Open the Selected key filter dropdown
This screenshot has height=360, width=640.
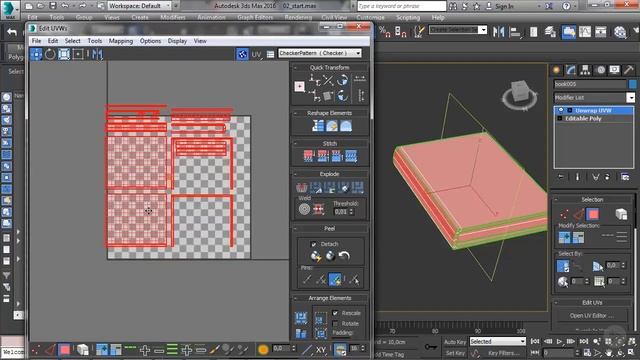tap(498, 341)
